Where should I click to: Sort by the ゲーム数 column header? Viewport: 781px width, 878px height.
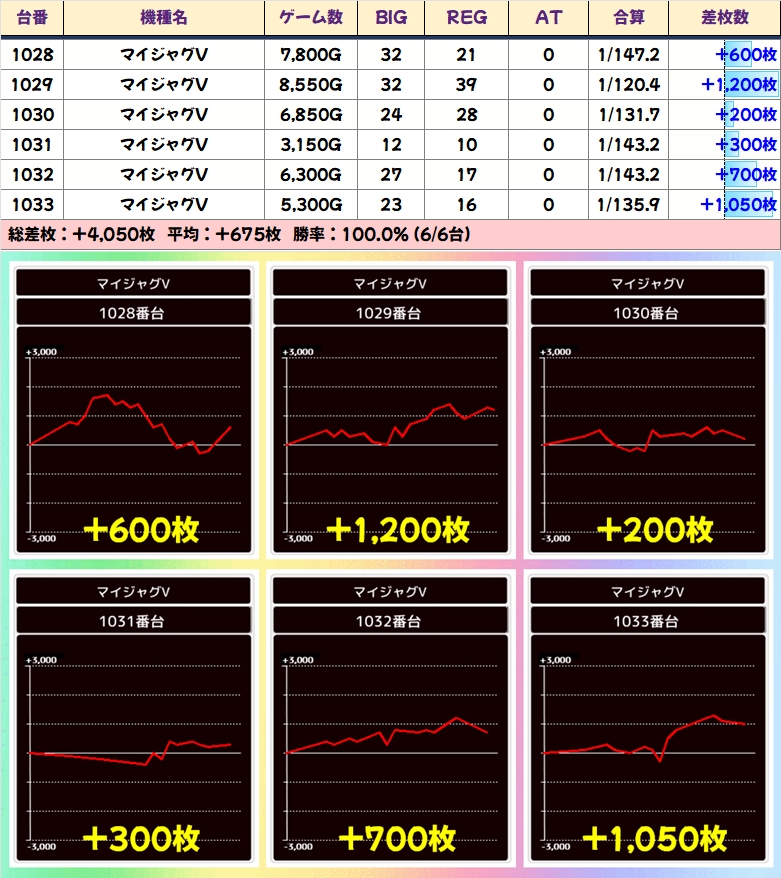click(310, 18)
